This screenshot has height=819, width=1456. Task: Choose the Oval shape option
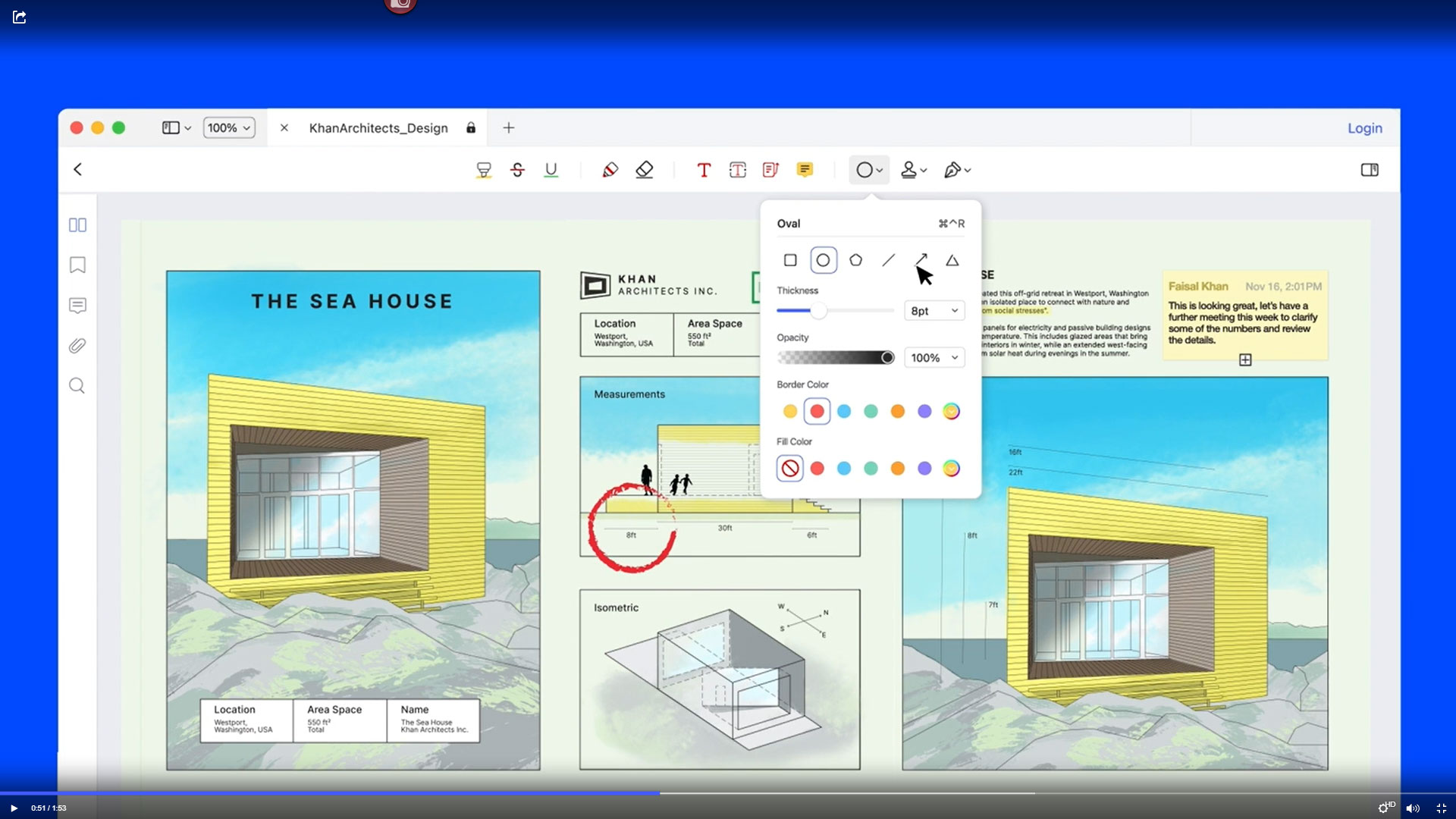pos(823,260)
